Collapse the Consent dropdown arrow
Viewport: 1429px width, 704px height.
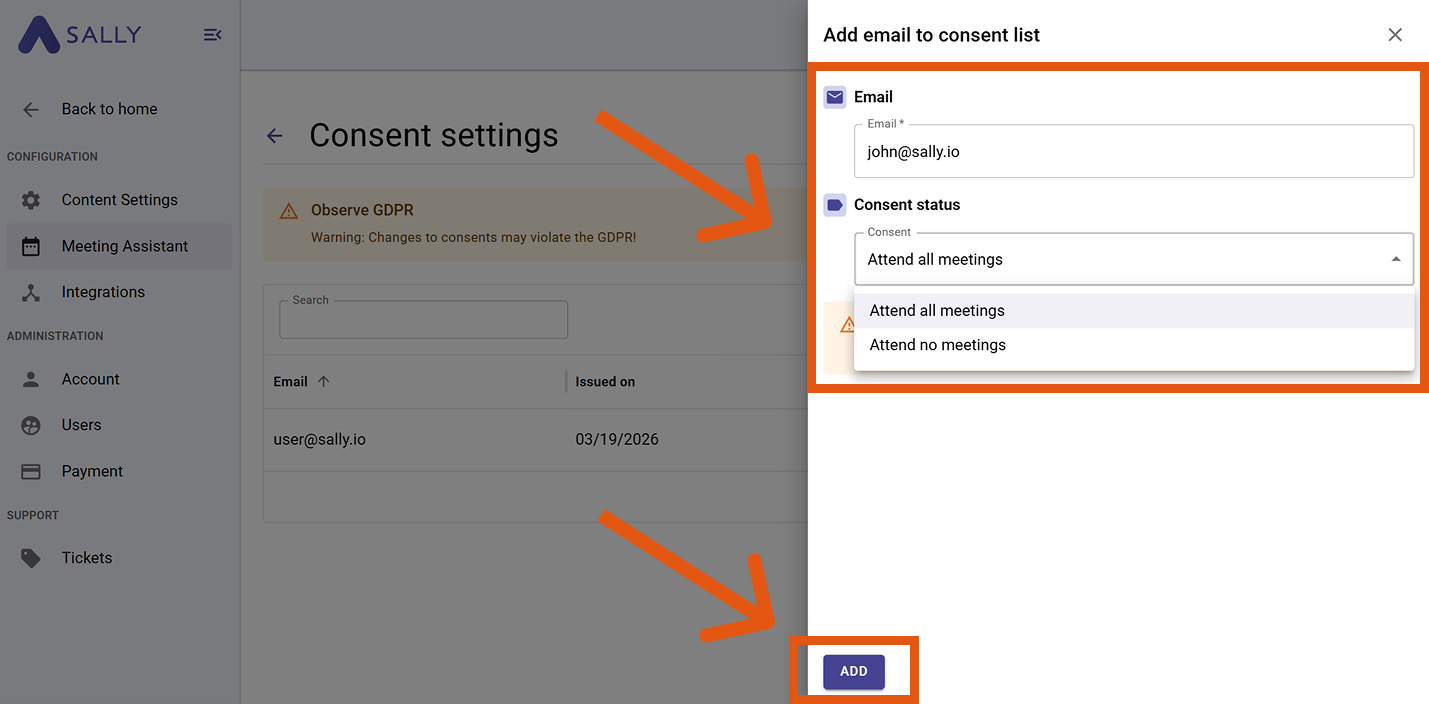click(1395, 260)
